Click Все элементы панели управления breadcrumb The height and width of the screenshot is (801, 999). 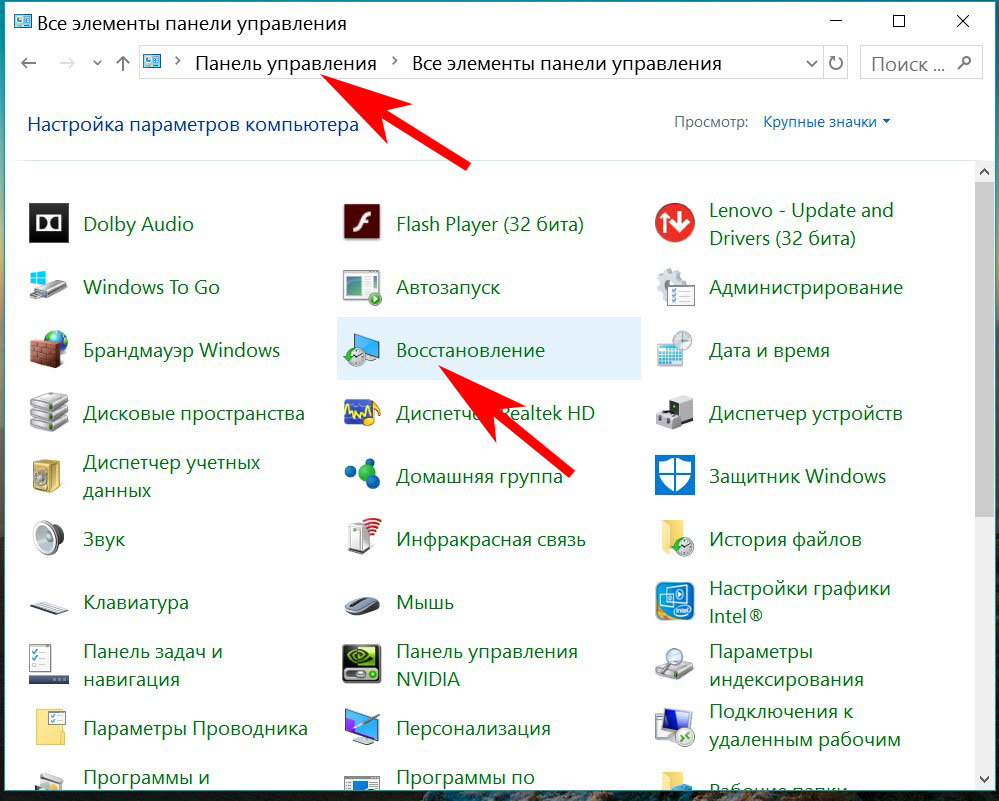[566, 64]
